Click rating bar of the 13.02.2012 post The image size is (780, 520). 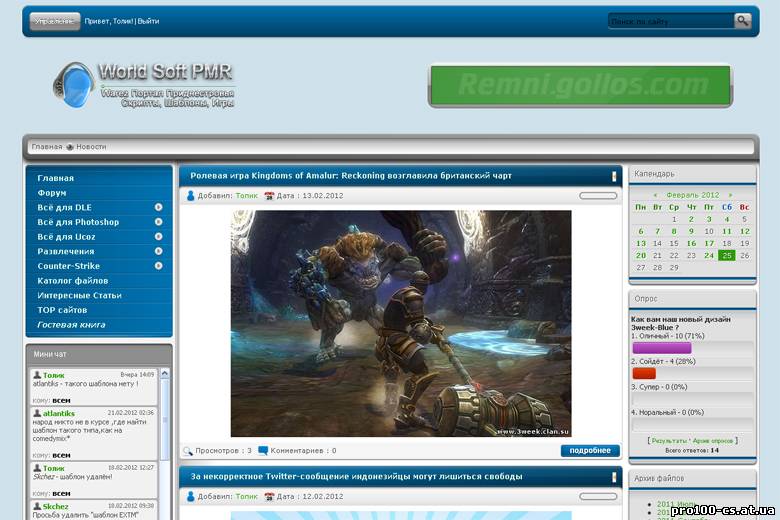(598, 196)
